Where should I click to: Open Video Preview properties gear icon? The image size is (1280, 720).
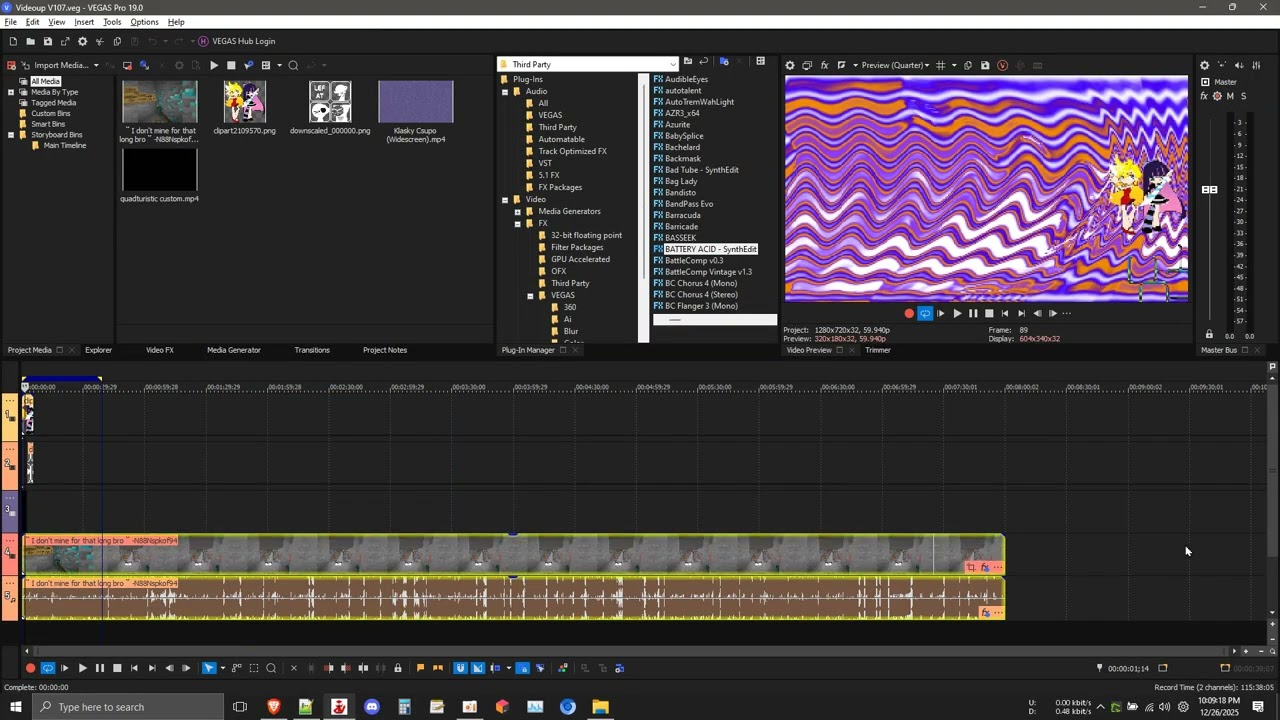(x=790, y=65)
